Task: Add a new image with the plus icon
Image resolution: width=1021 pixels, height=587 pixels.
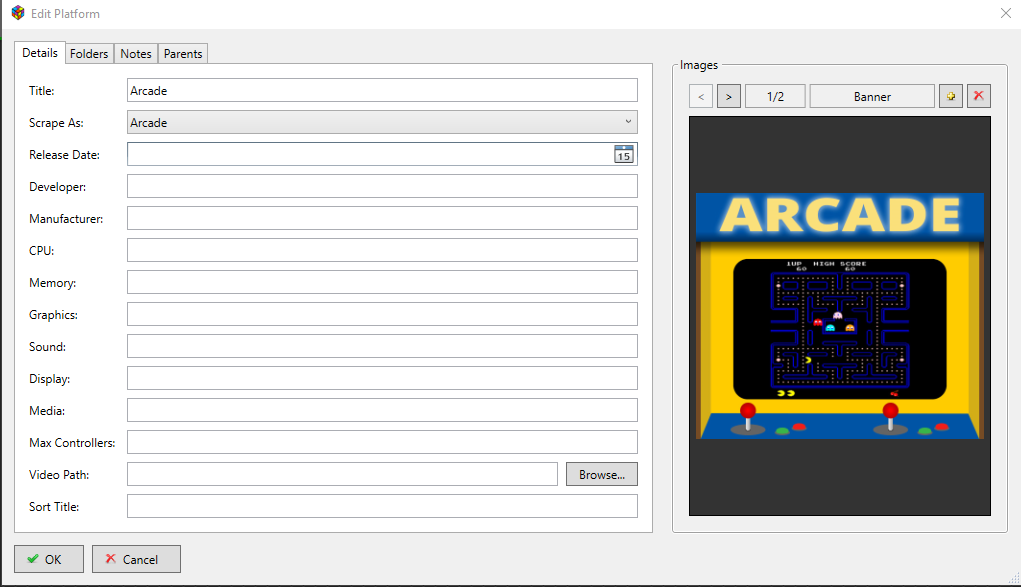Action: pyautogui.click(x=951, y=96)
